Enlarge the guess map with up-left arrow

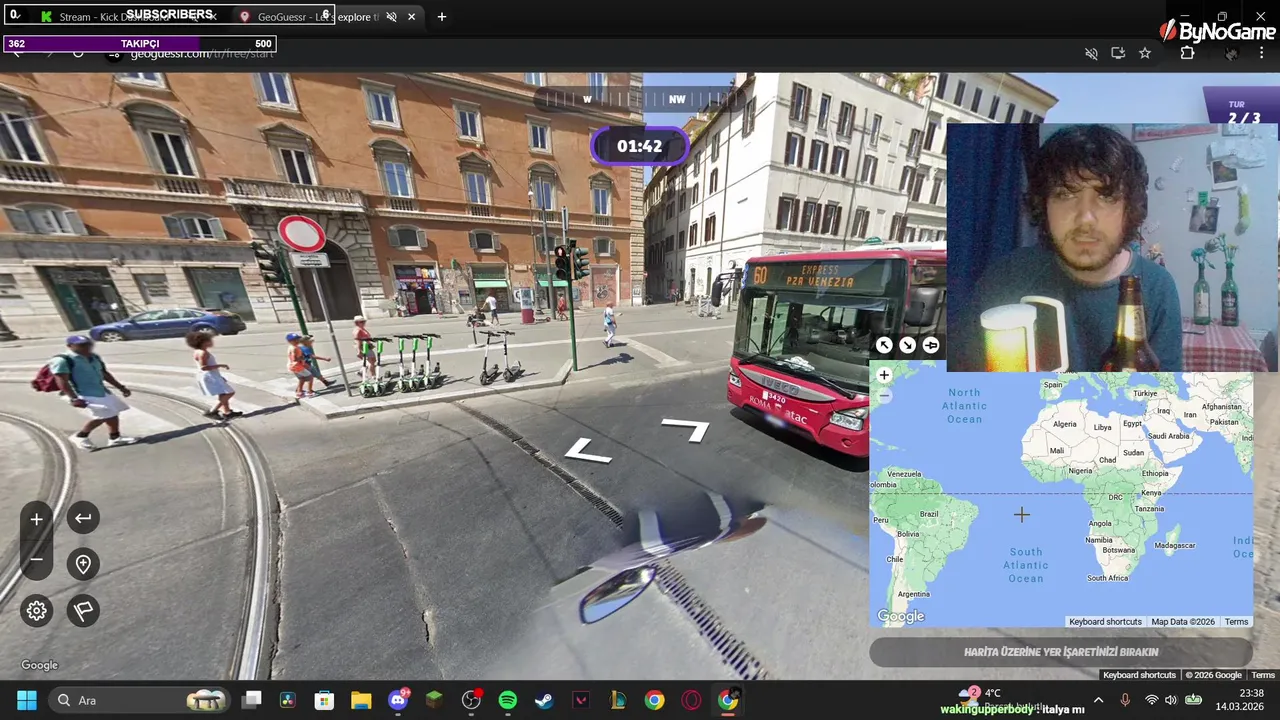tap(884, 345)
